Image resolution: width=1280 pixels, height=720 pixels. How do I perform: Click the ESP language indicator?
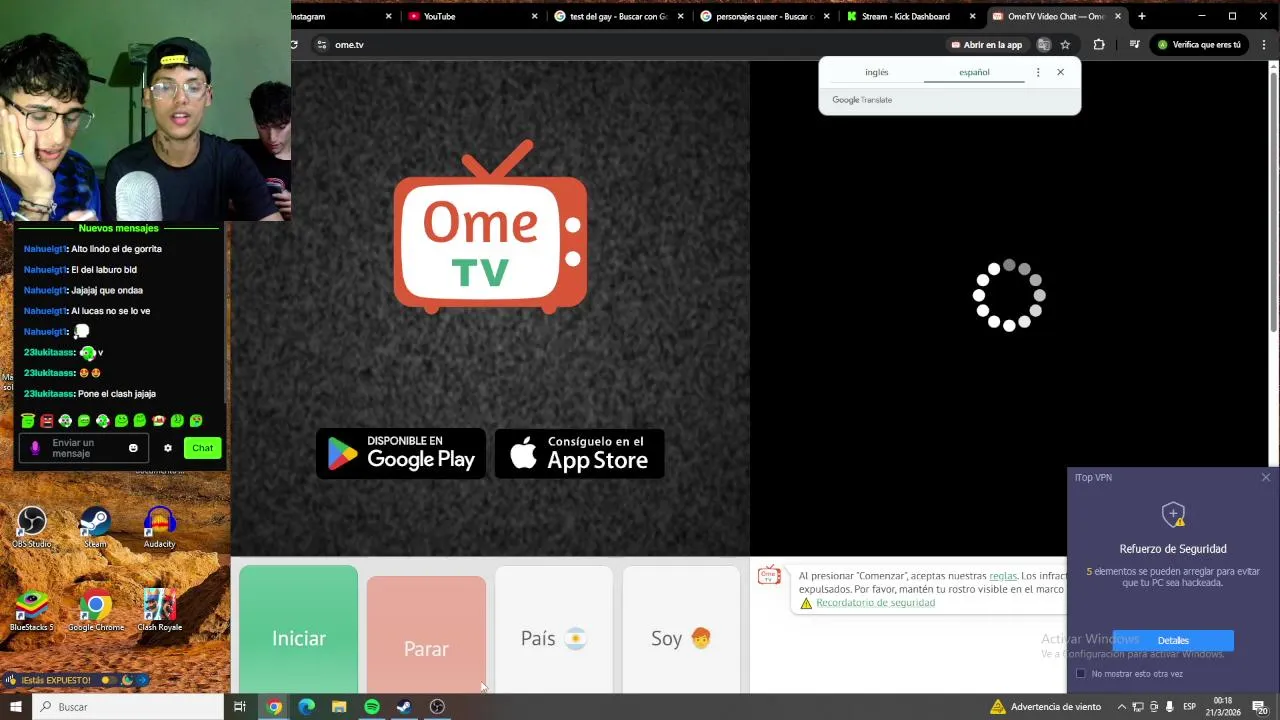tap(1190, 707)
